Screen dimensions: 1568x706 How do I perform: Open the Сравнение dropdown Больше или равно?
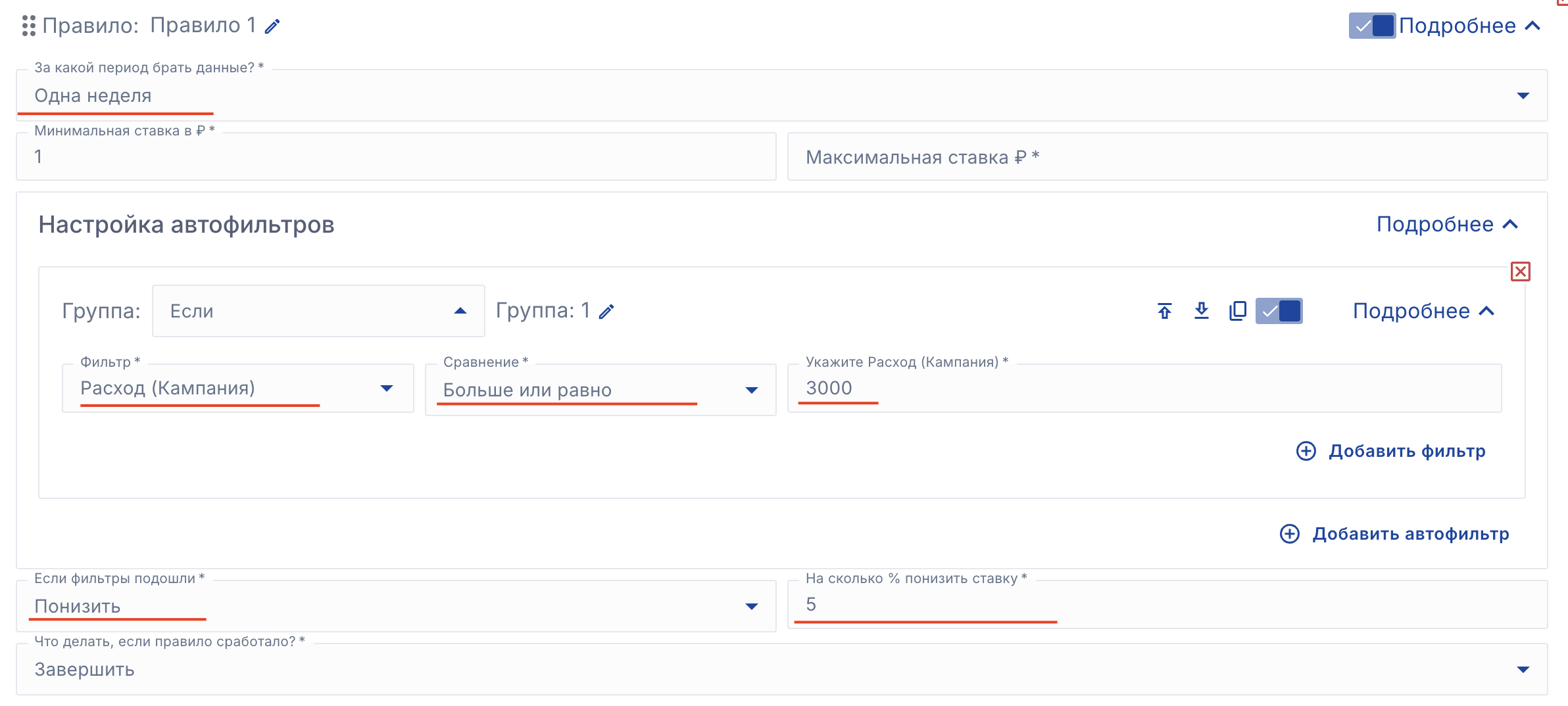tap(600, 390)
